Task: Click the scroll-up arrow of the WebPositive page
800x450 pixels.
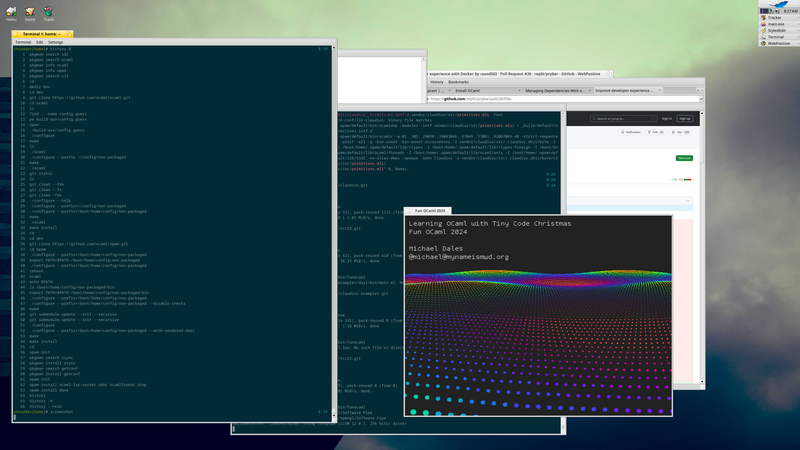Action: click(702, 113)
